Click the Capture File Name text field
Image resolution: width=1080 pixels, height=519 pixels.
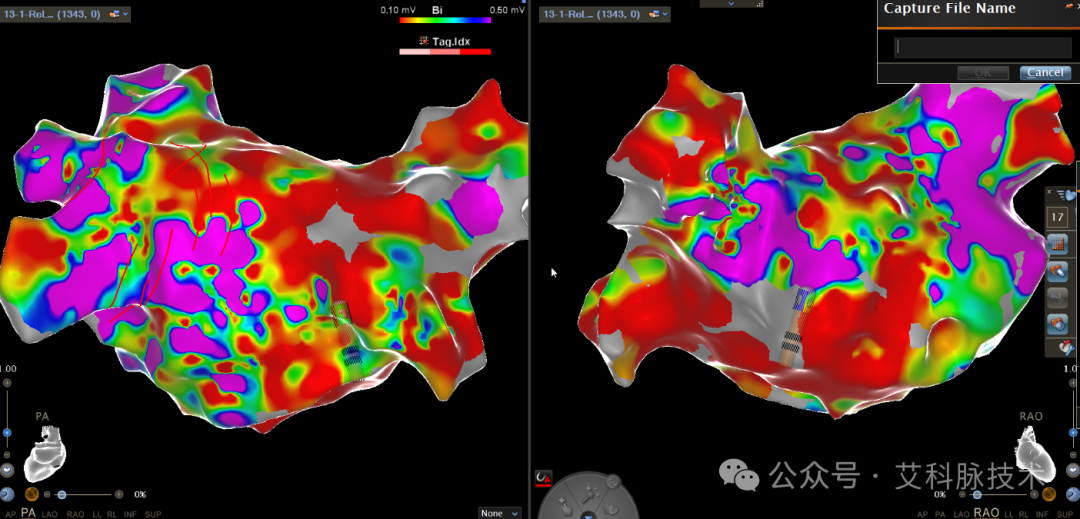pyautogui.click(x=983, y=47)
